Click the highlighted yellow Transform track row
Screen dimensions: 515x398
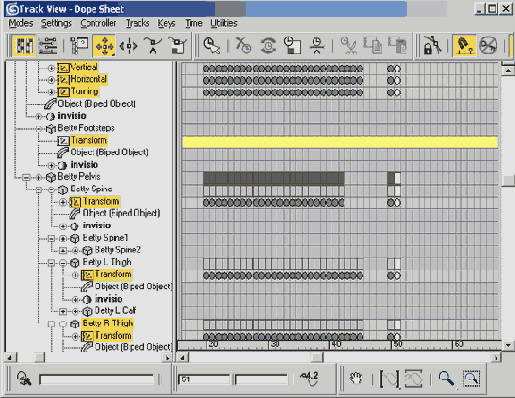coord(340,142)
